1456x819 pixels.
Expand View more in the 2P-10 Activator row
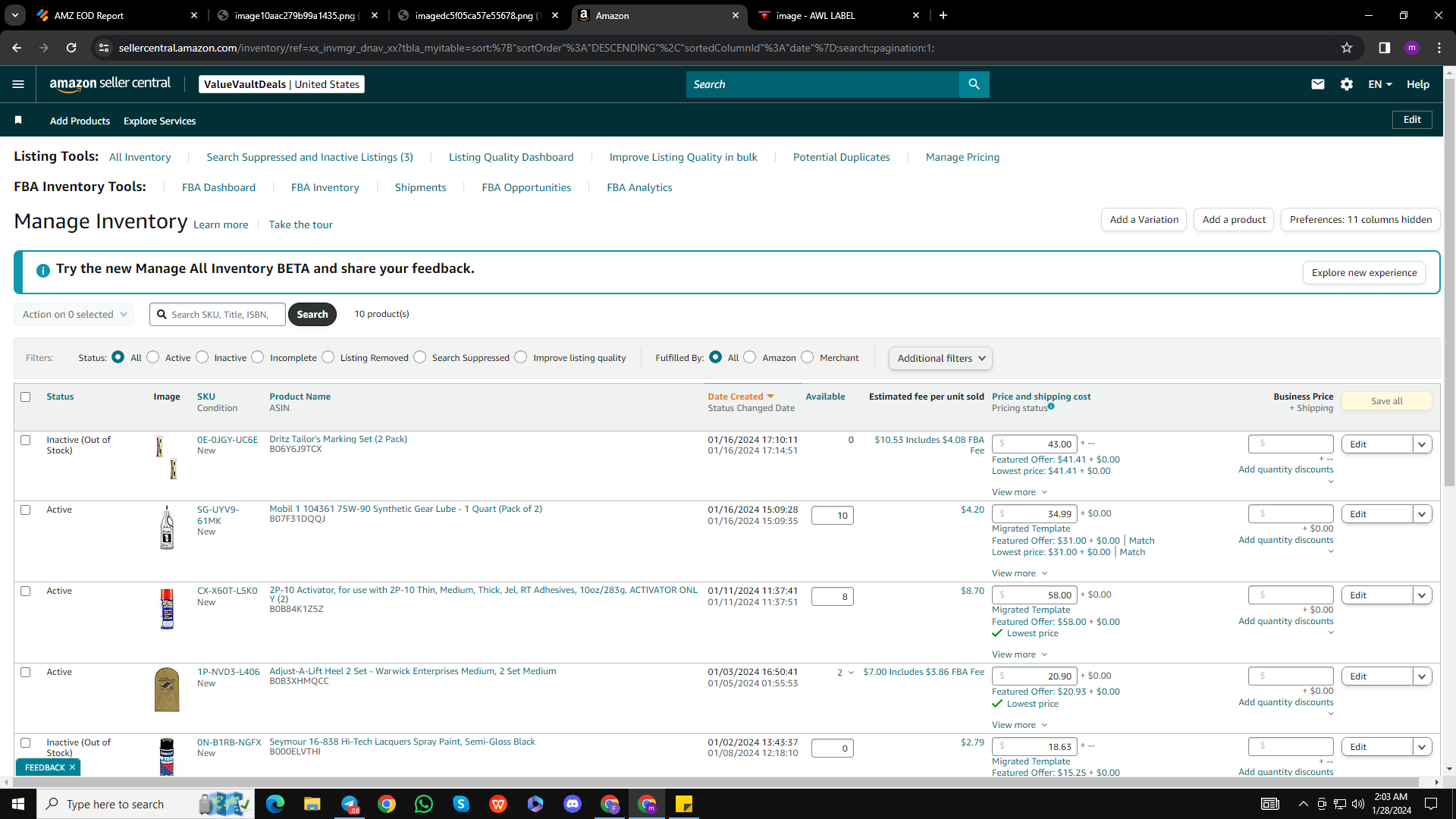point(1019,654)
